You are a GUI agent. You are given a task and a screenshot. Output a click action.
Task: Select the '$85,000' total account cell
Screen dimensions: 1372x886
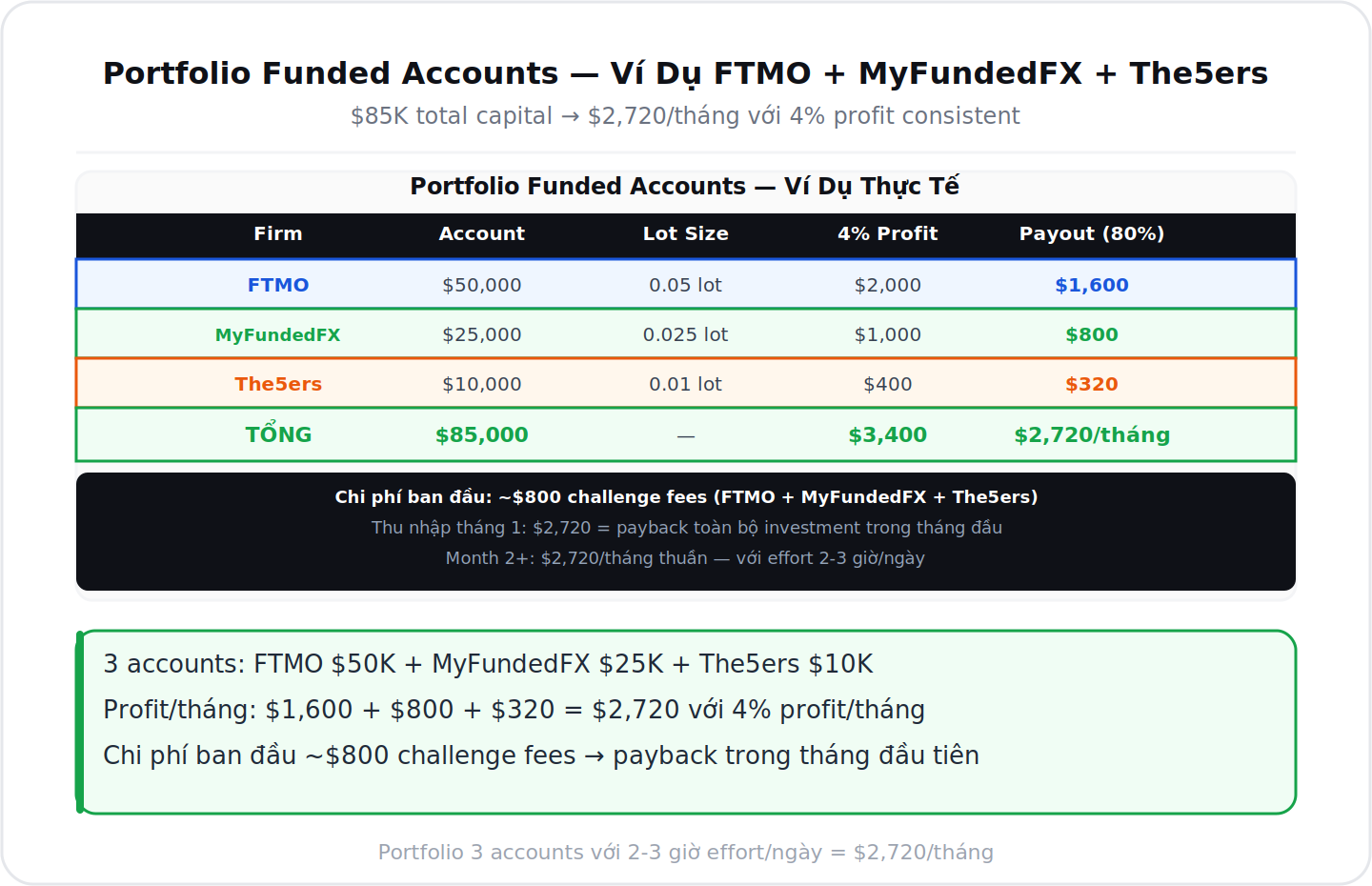[482, 434]
